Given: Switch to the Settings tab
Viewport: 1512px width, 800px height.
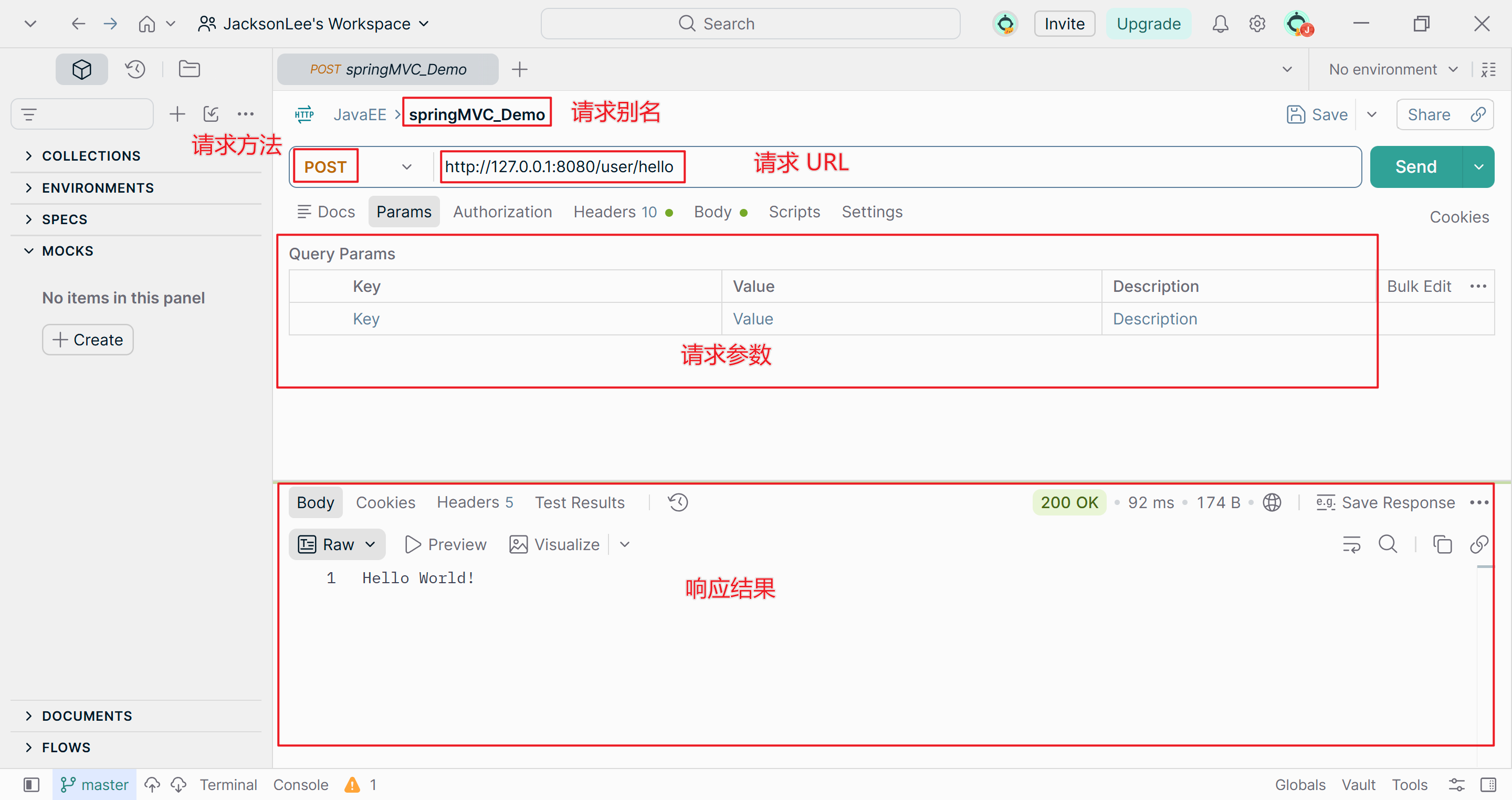Looking at the screenshot, I should [x=871, y=212].
